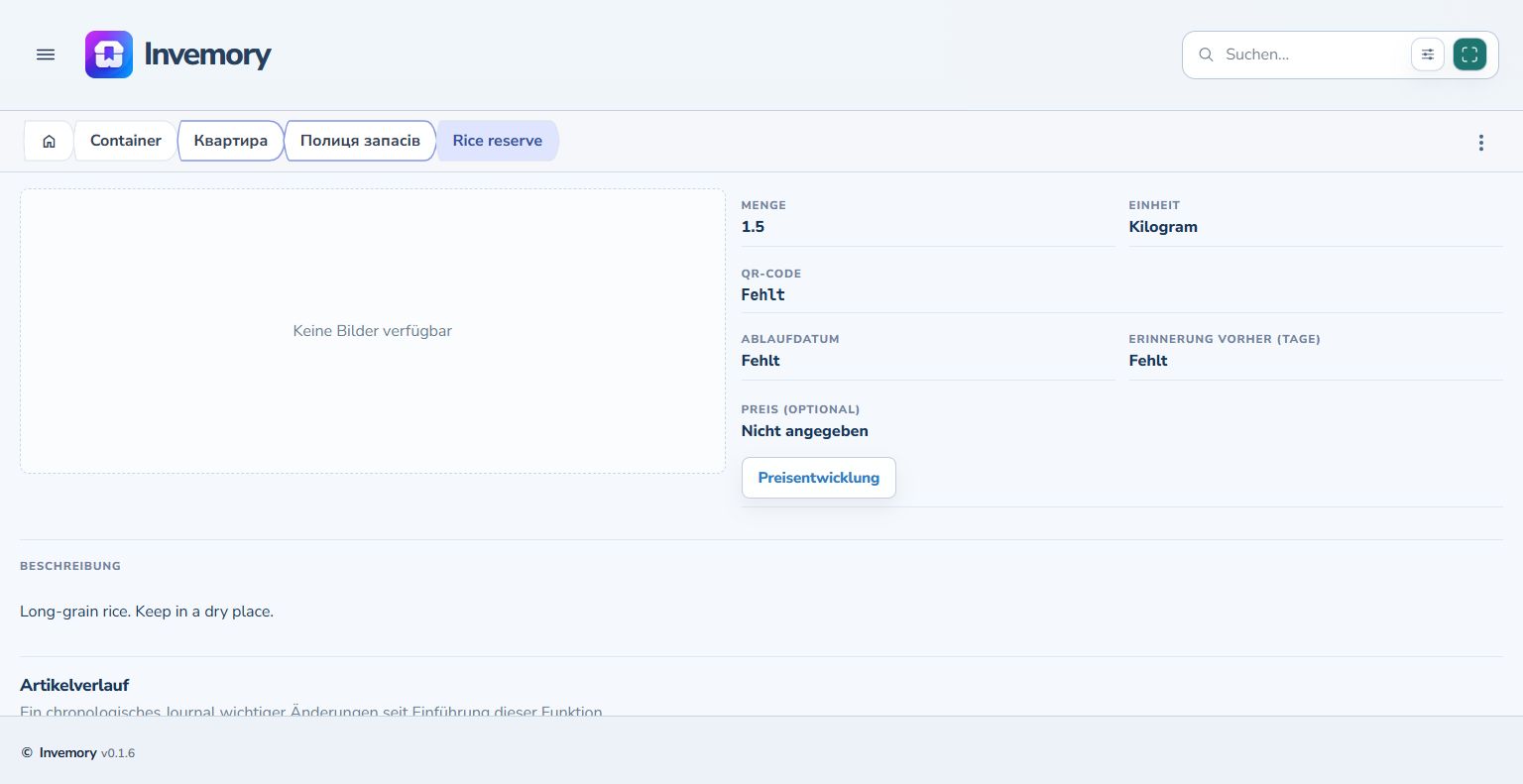1523x784 pixels.
Task: Click the Menge value 1.5
Action: point(754,227)
